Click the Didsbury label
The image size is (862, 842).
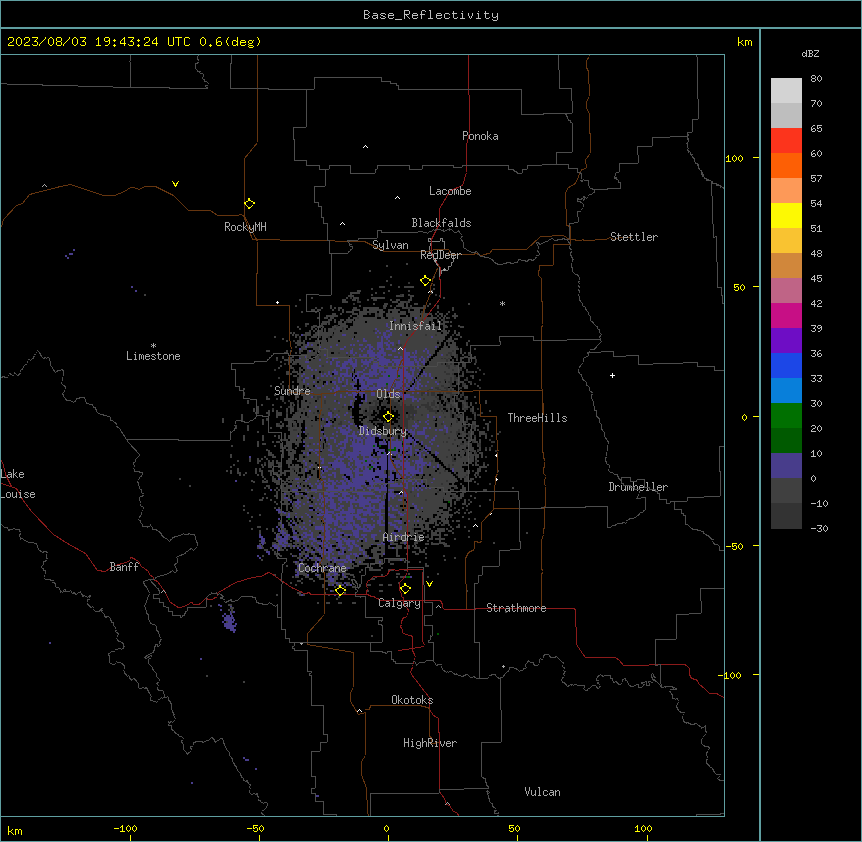pyautogui.click(x=383, y=431)
